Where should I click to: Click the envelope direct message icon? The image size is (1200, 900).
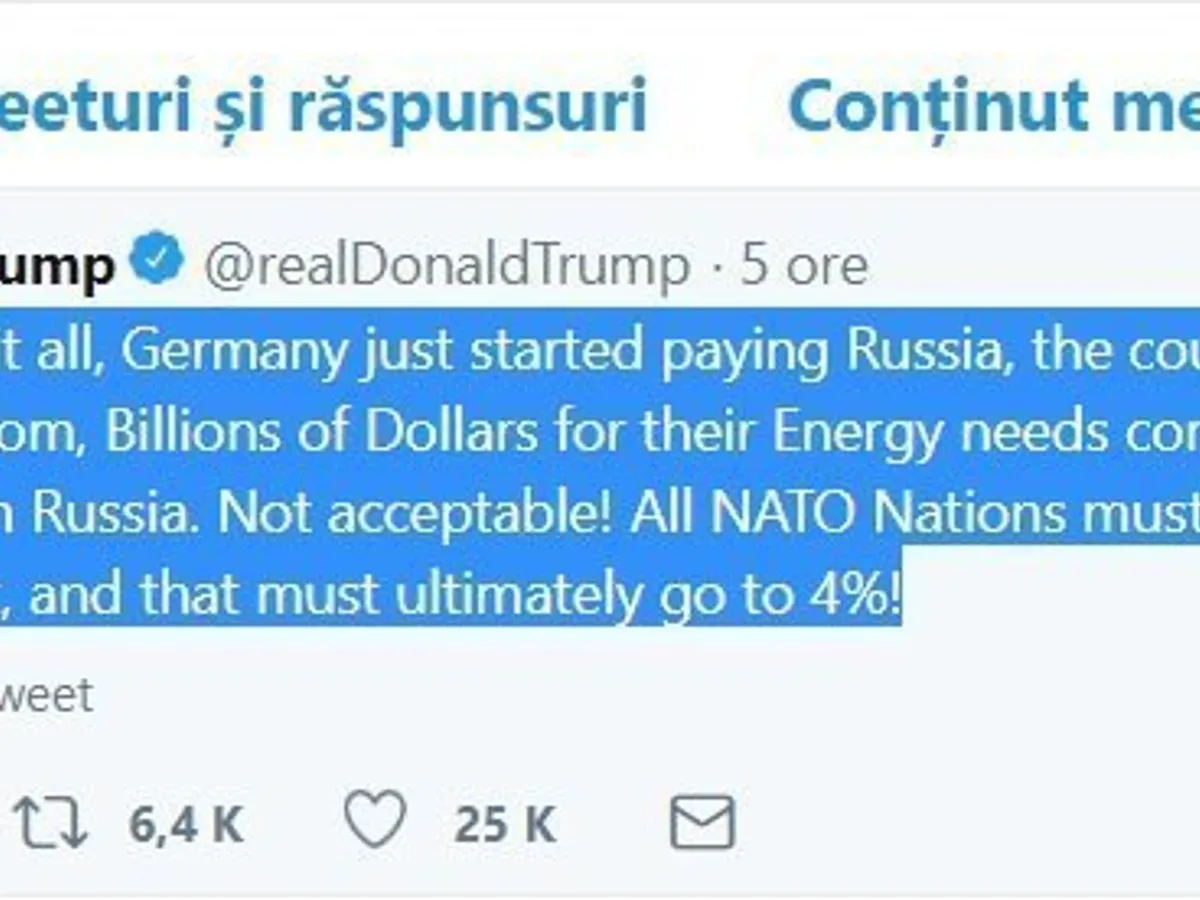[x=702, y=823]
